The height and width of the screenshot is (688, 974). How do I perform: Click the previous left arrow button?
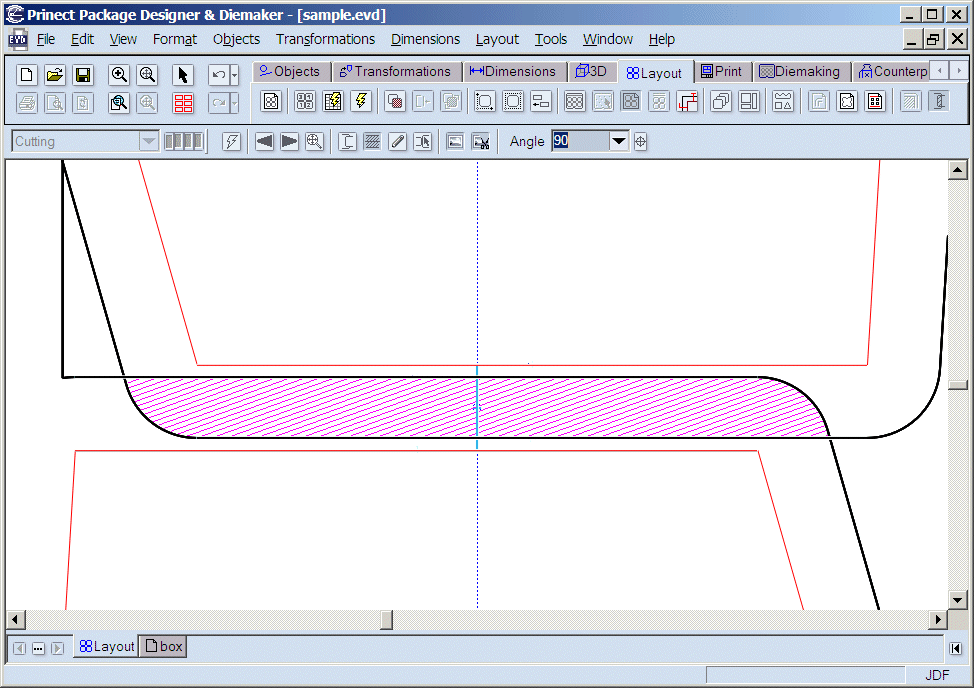[264, 142]
